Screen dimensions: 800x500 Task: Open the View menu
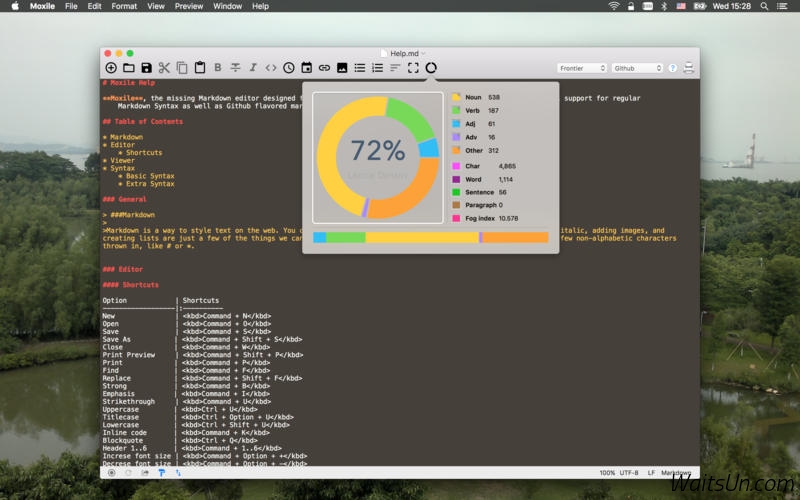(156, 6)
